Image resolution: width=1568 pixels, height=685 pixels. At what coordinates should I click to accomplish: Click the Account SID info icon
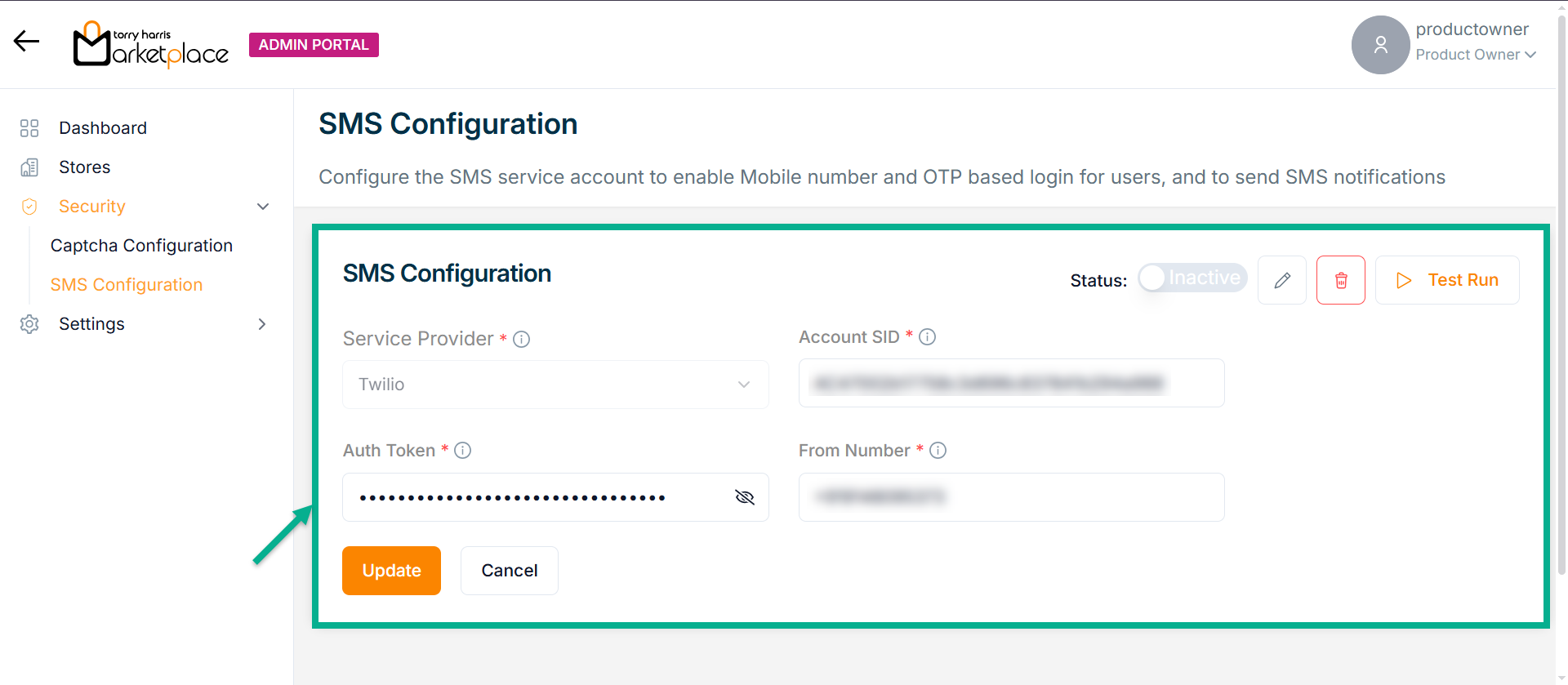point(927,337)
